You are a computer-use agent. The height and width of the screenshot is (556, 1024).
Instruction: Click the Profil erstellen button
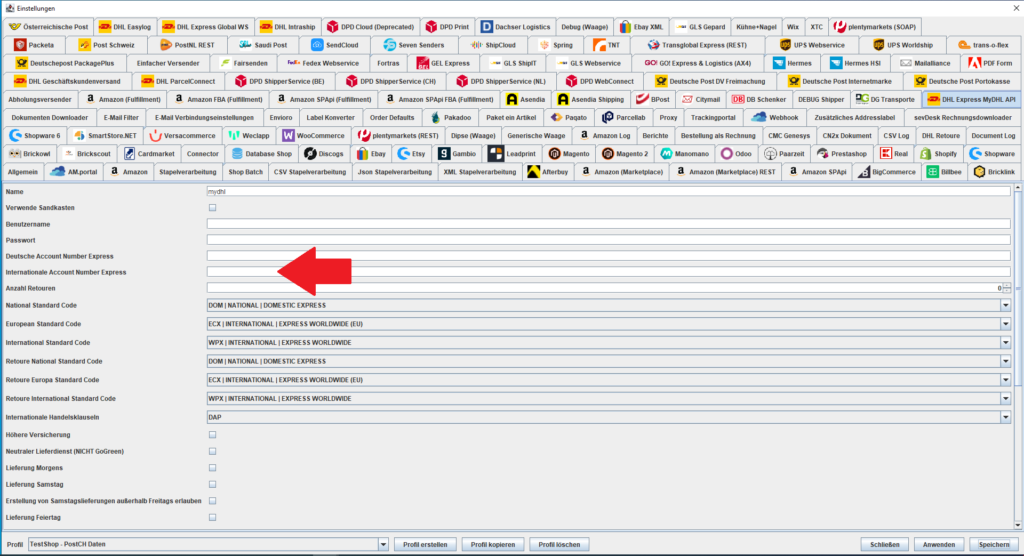[425, 544]
